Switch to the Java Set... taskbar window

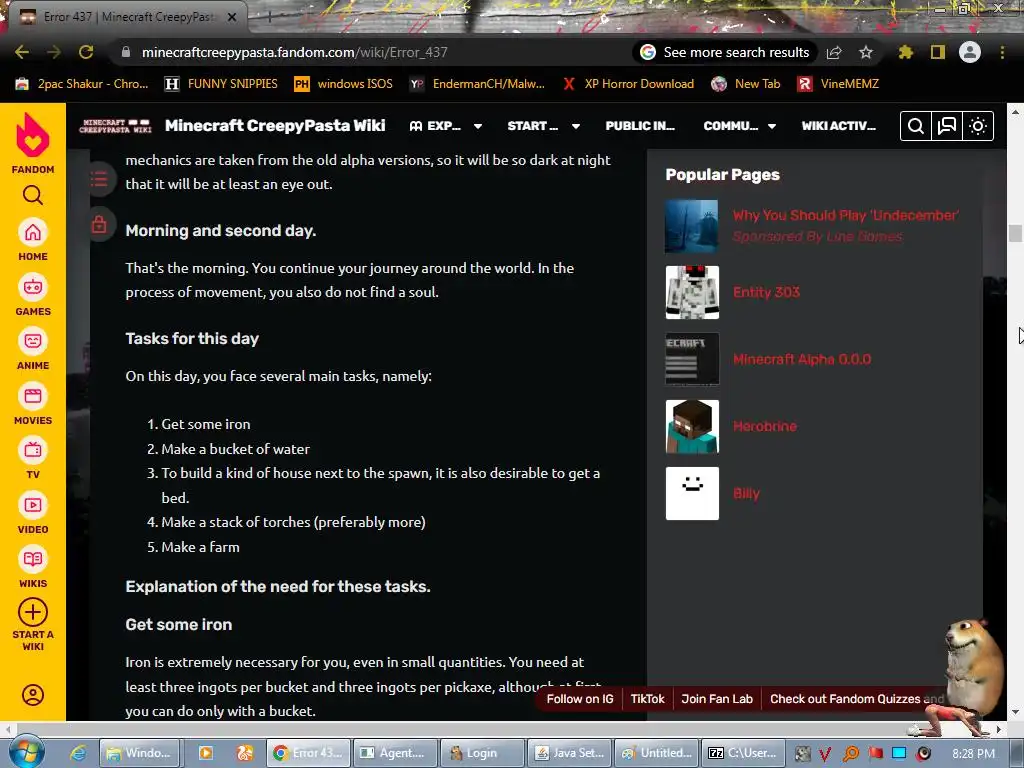pyautogui.click(x=569, y=753)
